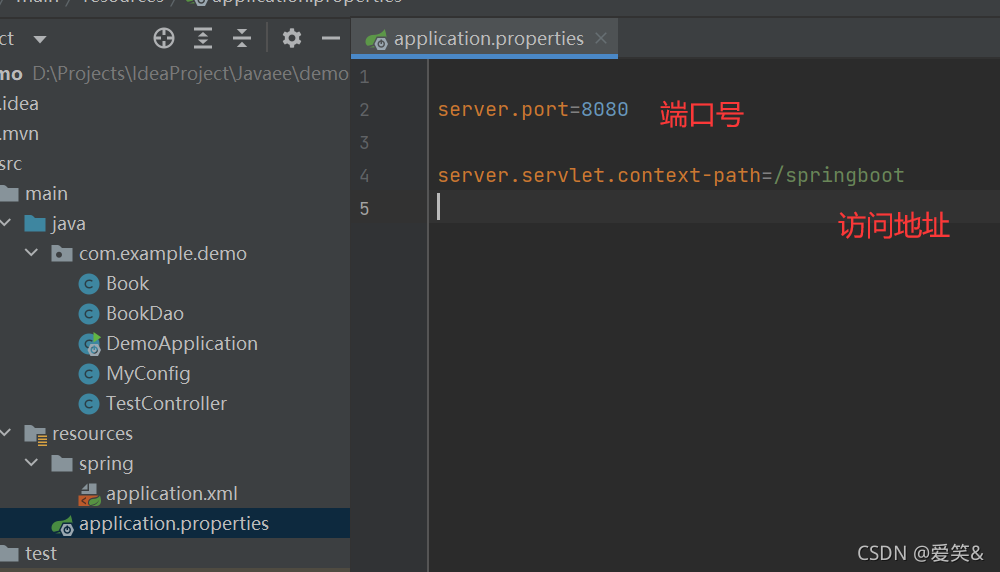Click the Collapse All toolbar icon

tap(242, 39)
